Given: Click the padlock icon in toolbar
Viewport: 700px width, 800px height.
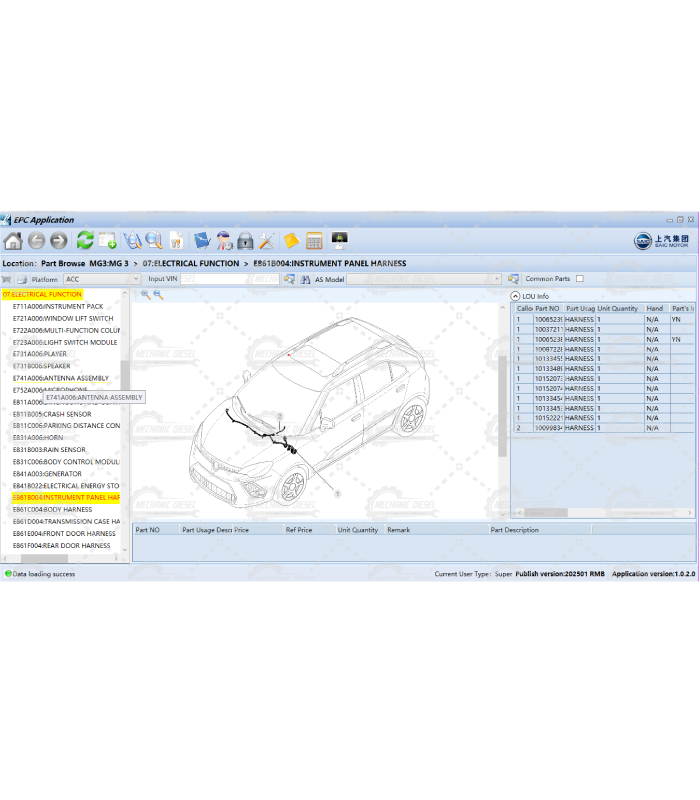Looking at the screenshot, I should pyautogui.click(x=245, y=241).
